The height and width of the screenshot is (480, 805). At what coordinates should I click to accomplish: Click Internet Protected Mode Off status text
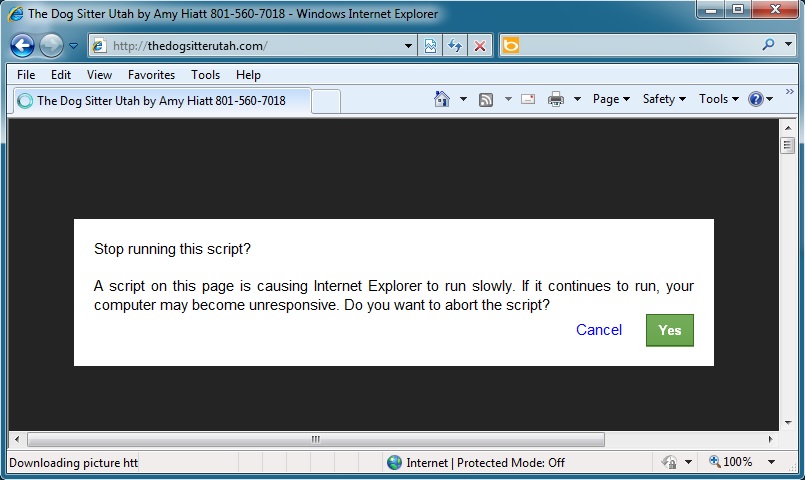(485, 463)
